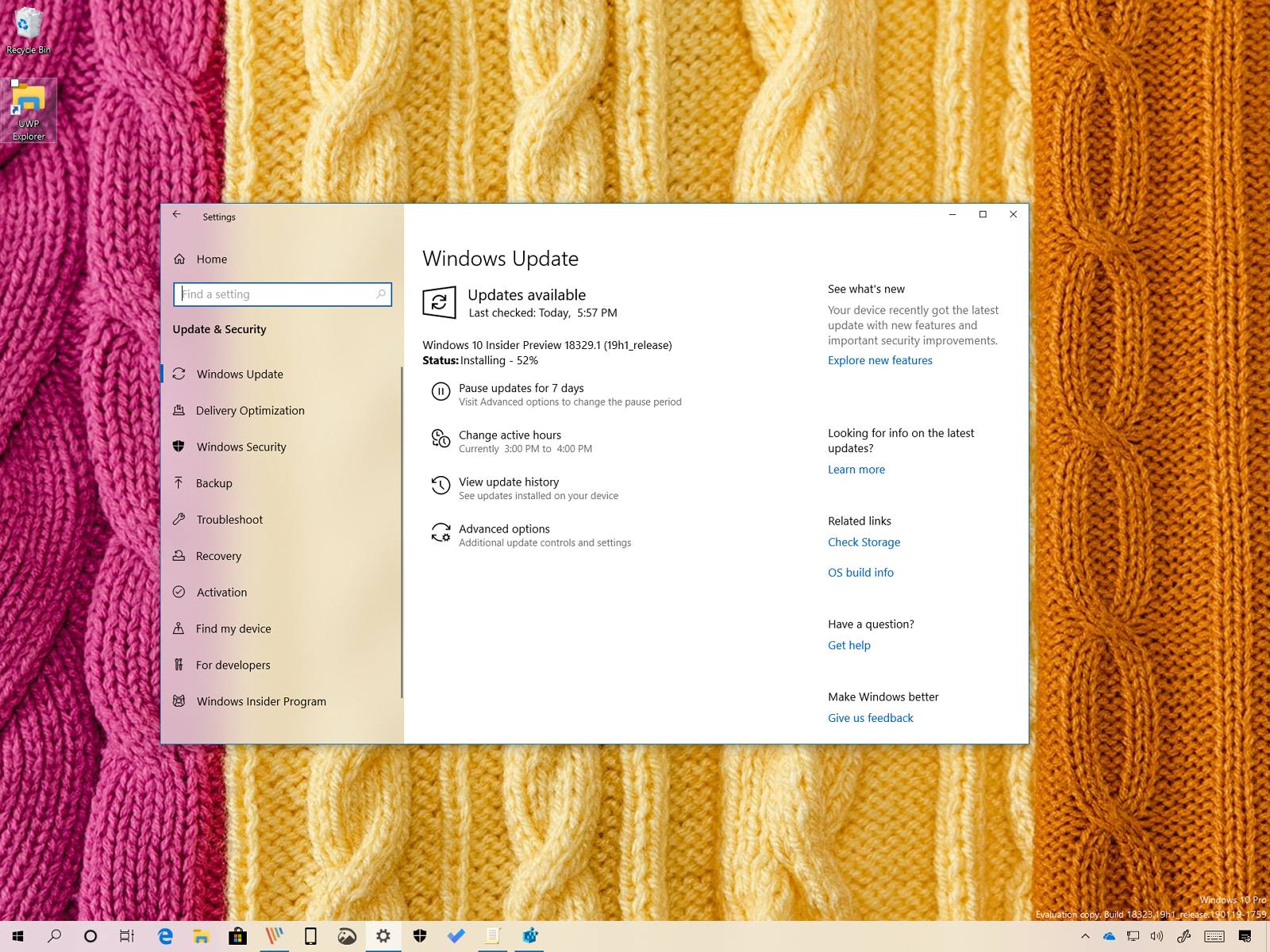Click the Pause updates for 7 days icon
This screenshot has height=952, width=1270.
coord(441,392)
